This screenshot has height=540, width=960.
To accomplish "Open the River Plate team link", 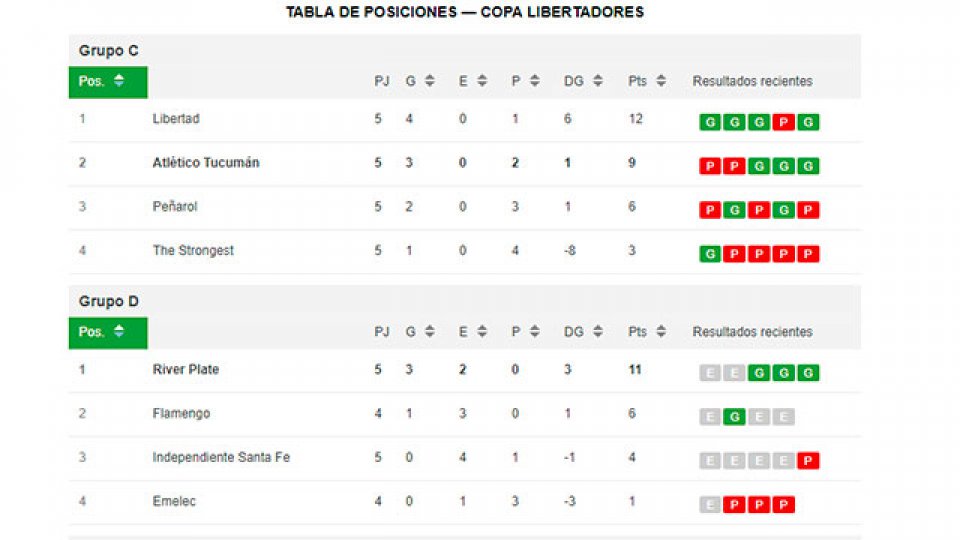I will click(x=186, y=370).
